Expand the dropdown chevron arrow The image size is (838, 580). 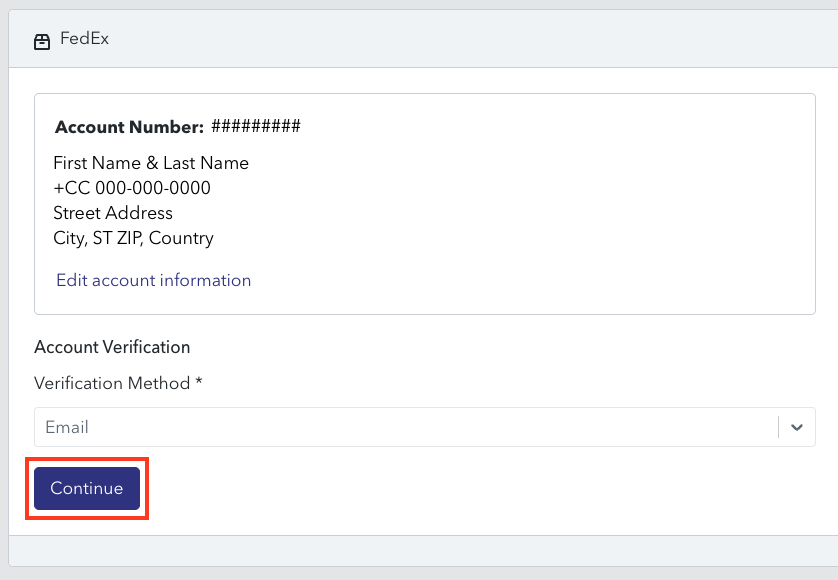pyautogui.click(x=797, y=427)
